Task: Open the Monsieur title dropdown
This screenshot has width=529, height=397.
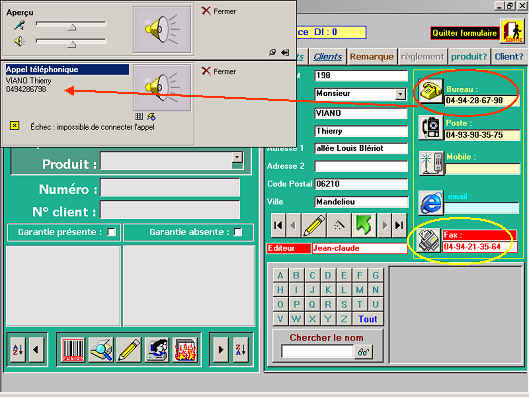Action: click(x=400, y=94)
